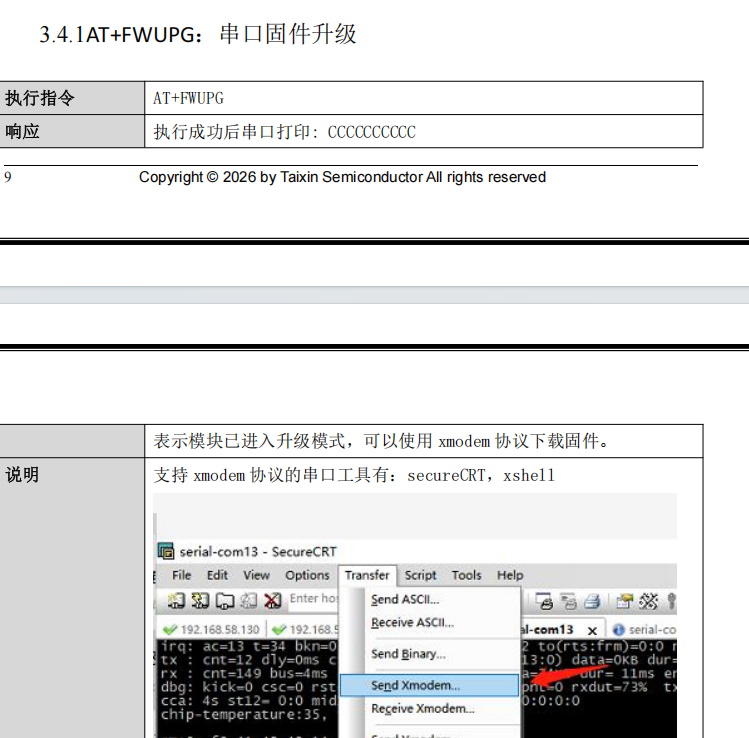This screenshot has height=738, width=749.
Task: Click the Quick Connect toolbar icon
Action: point(200,601)
